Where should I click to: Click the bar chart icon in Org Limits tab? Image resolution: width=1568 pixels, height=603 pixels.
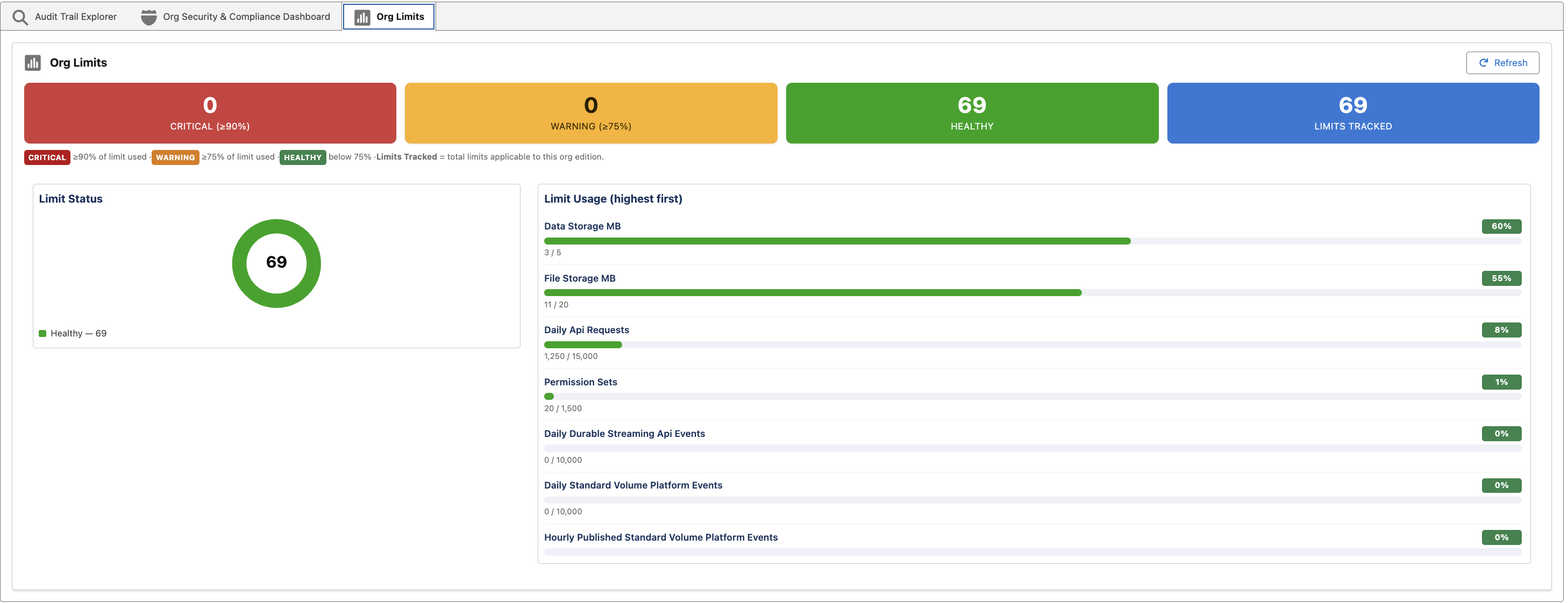point(362,17)
